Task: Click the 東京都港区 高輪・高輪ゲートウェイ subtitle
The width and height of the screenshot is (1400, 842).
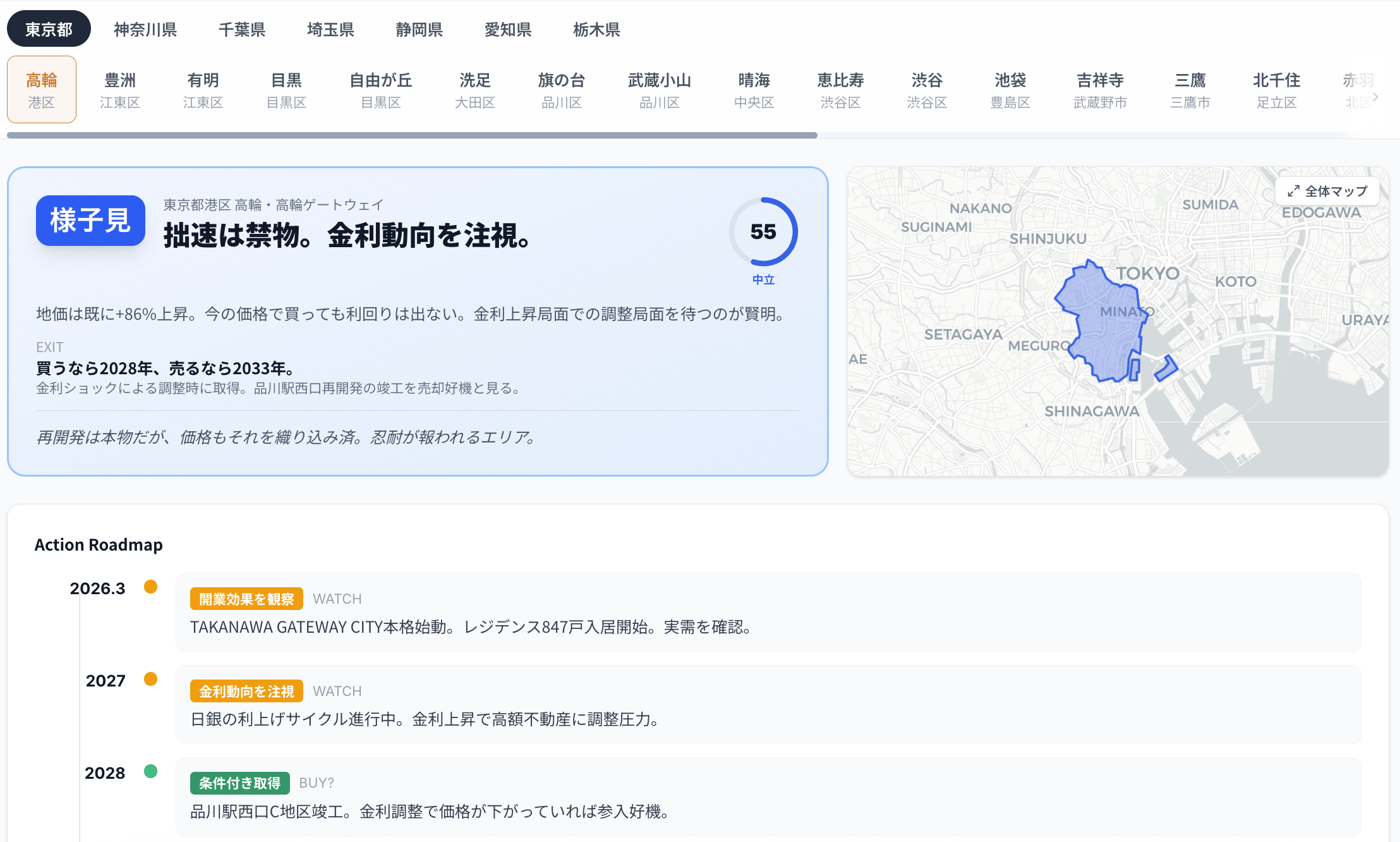Action: coord(273,205)
